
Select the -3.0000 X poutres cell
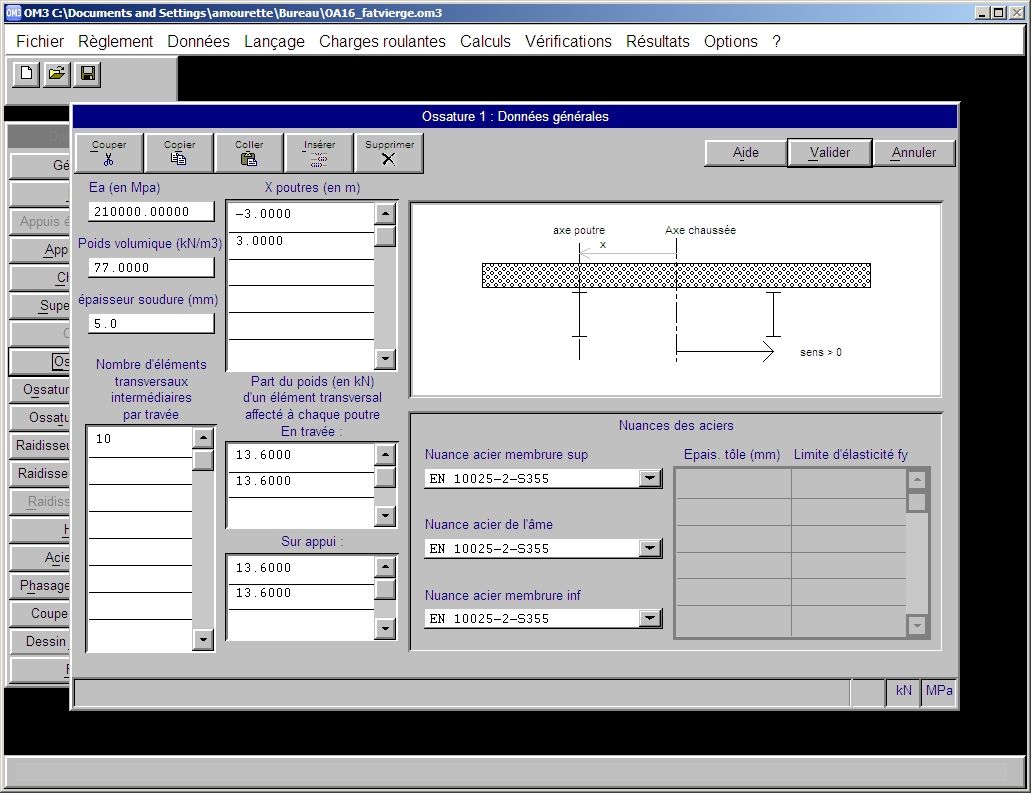[x=301, y=217]
